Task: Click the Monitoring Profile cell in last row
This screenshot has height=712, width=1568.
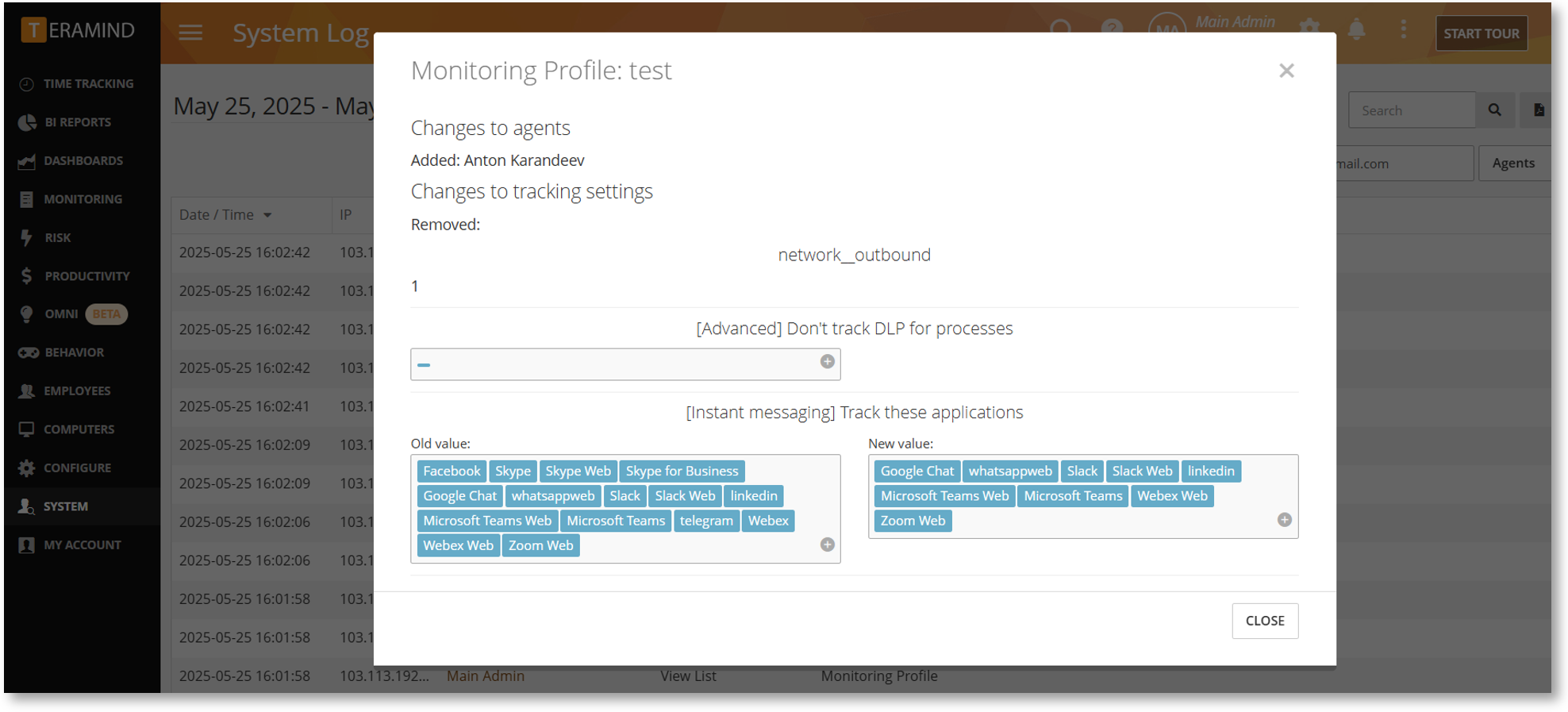Action: [x=879, y=676]
